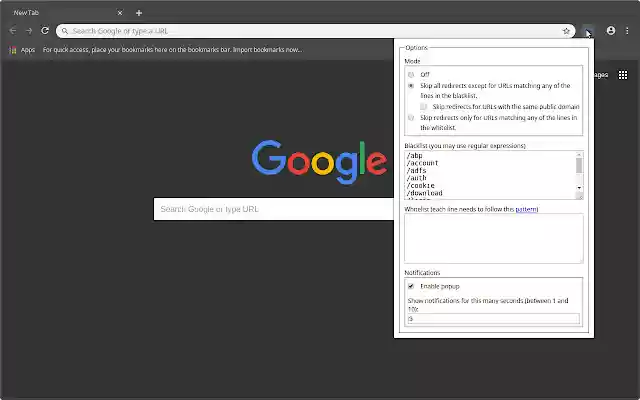The image size is (640, 400).
Task: Select Skip all redirects except blacklist mode
Action: tap(411, 86)
